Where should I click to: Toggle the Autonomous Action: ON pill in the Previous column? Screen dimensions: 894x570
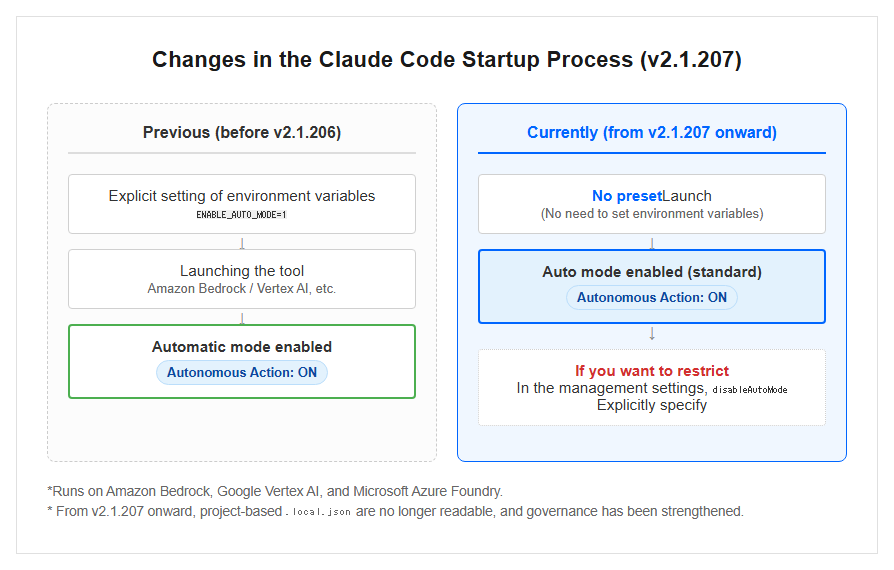242,372
